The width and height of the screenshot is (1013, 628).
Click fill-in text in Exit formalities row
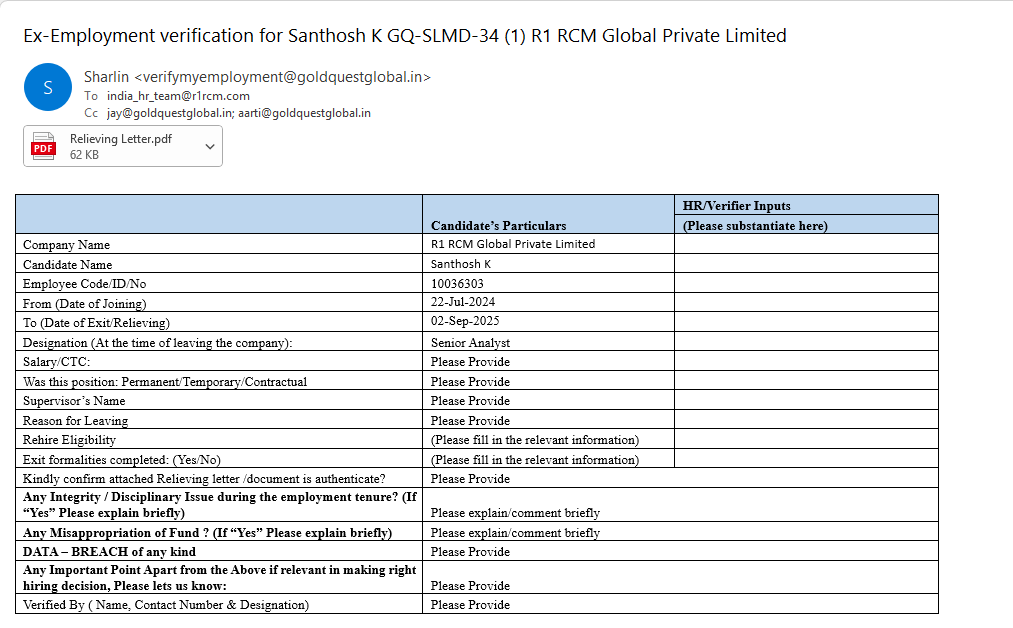click(535, 460)
